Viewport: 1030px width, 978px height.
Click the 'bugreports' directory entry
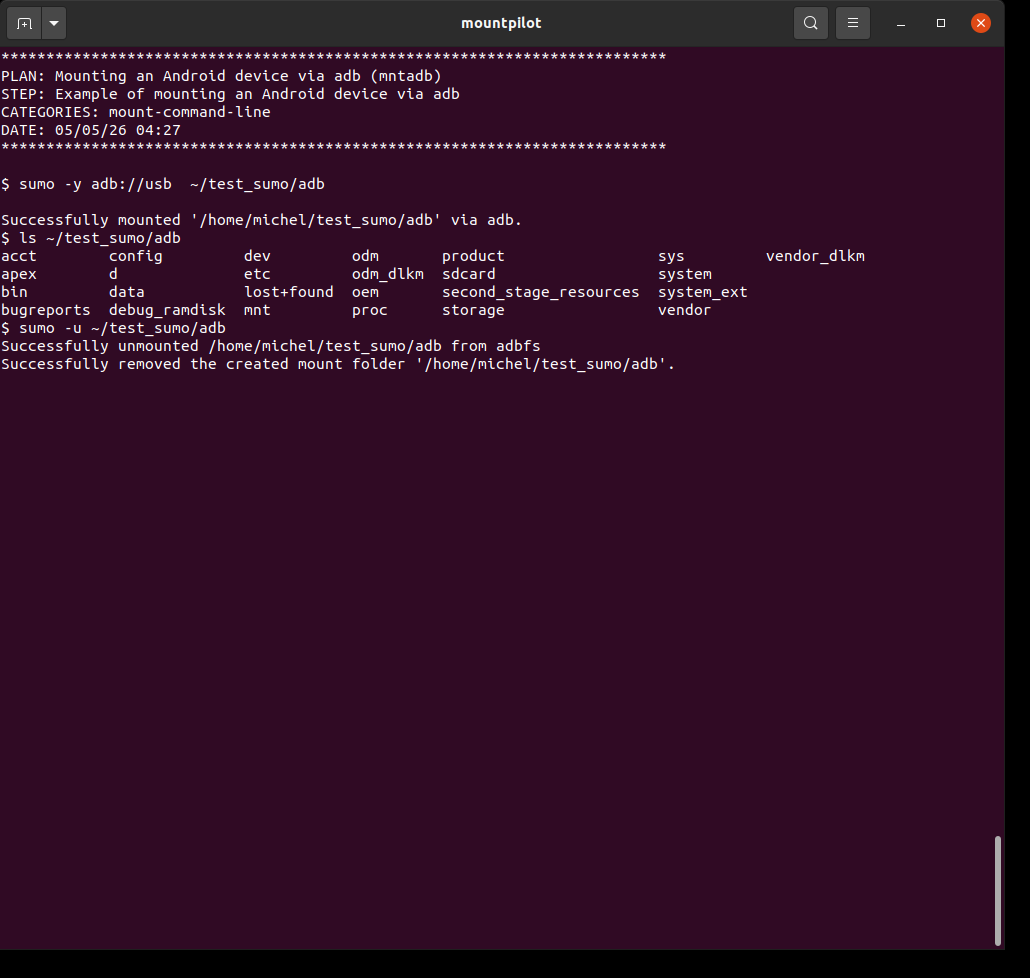(x=45, y=310)
